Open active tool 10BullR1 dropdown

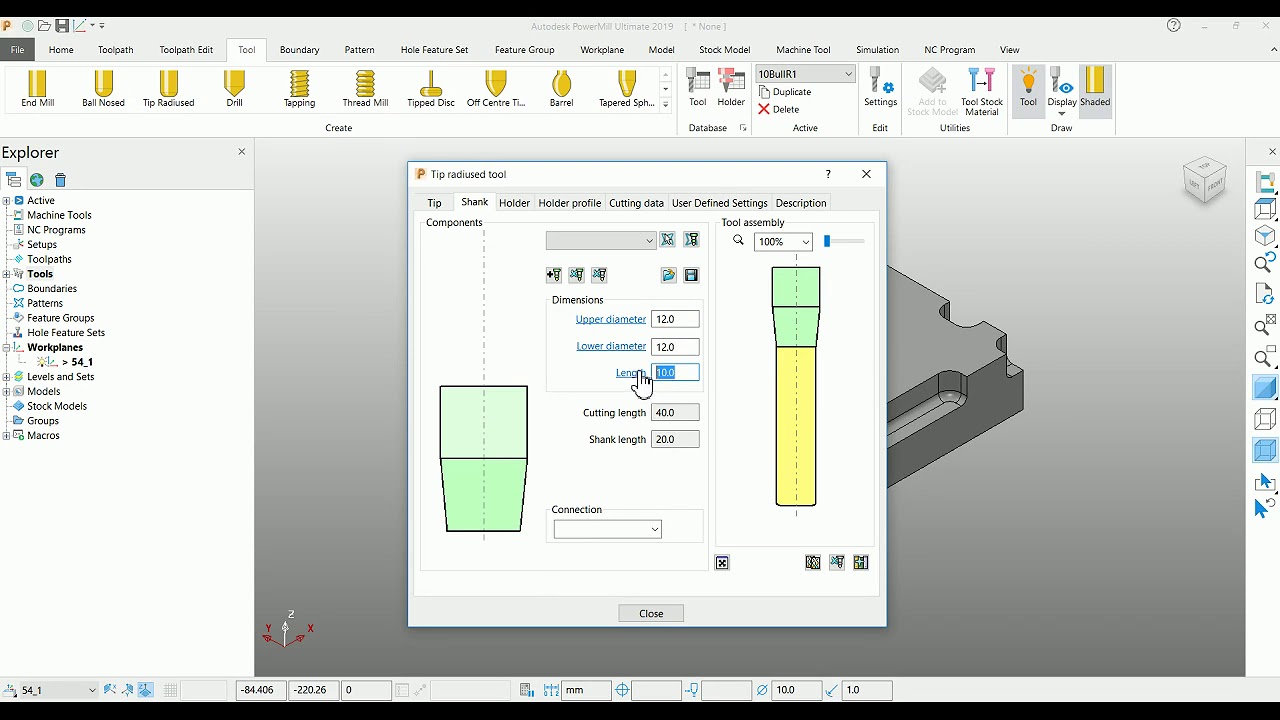(849, 74)
